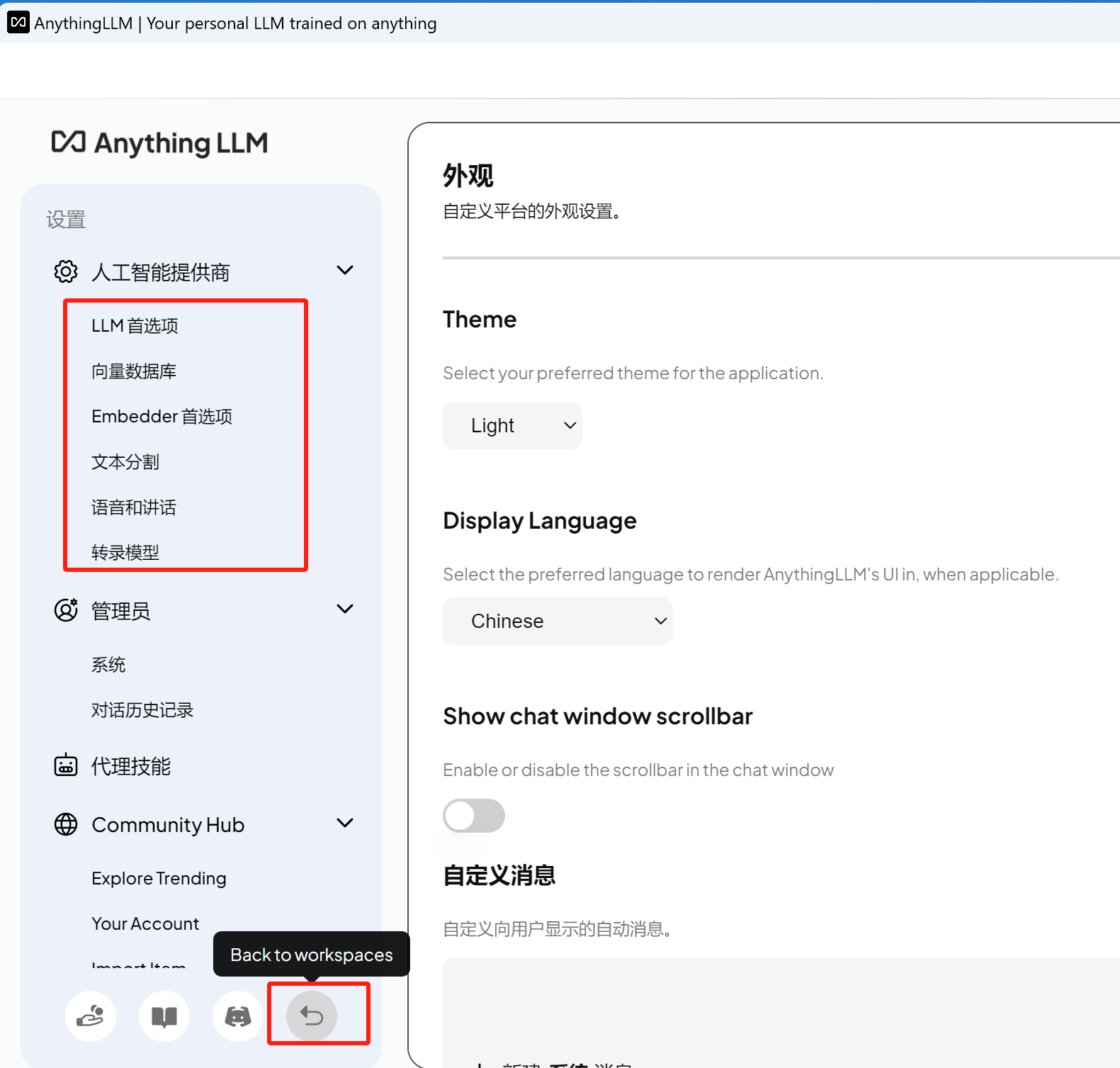Viewport: 1120px width, 1068px height.
Task: Open the LLM 首选项 settings page
Action: (135, 325)
